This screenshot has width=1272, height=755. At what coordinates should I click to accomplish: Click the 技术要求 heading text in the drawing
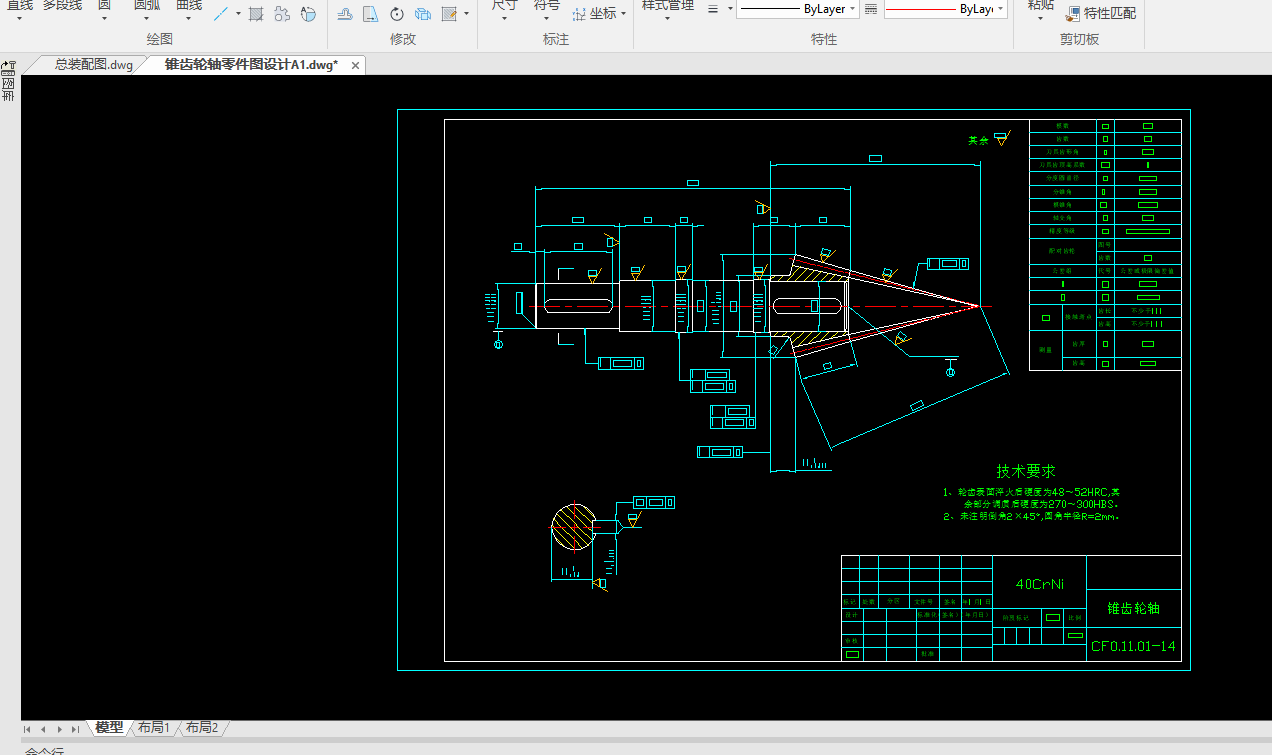point(1025,471)
